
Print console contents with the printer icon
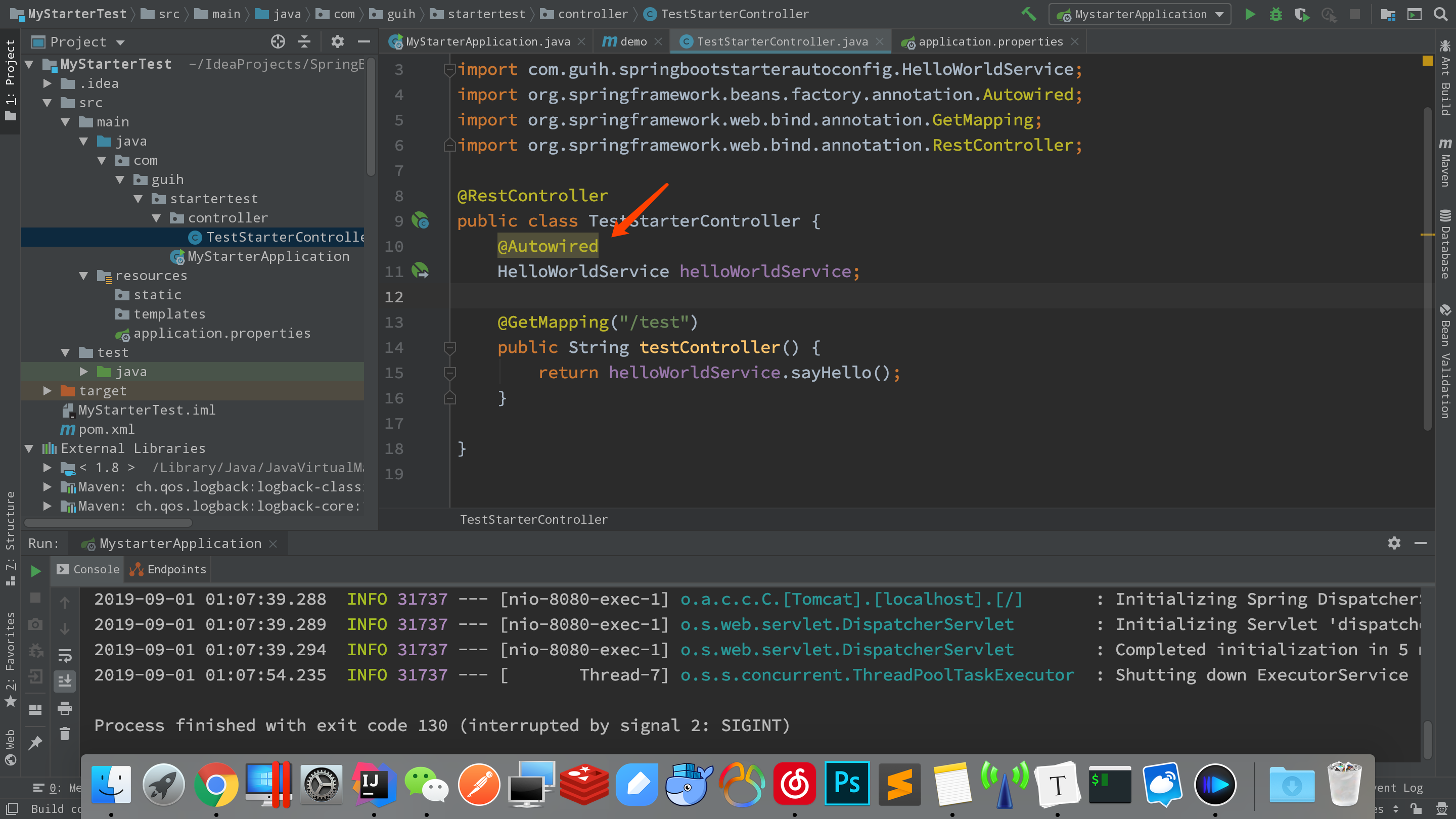point(65,708)
